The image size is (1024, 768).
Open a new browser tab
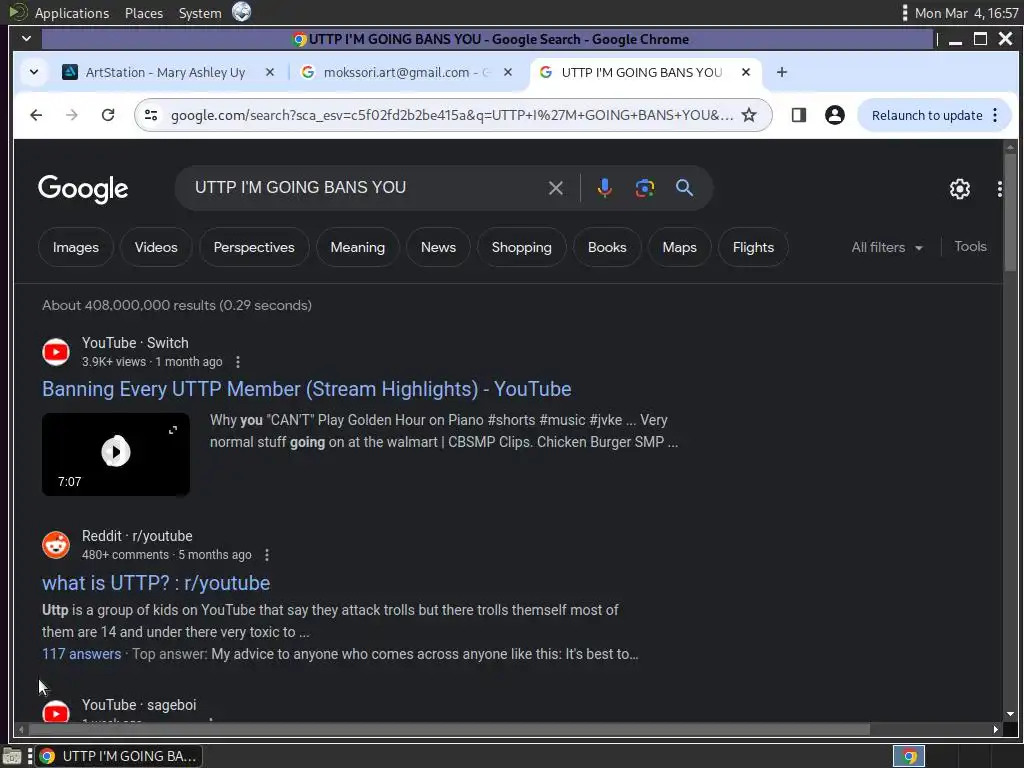tap(782, 72)
